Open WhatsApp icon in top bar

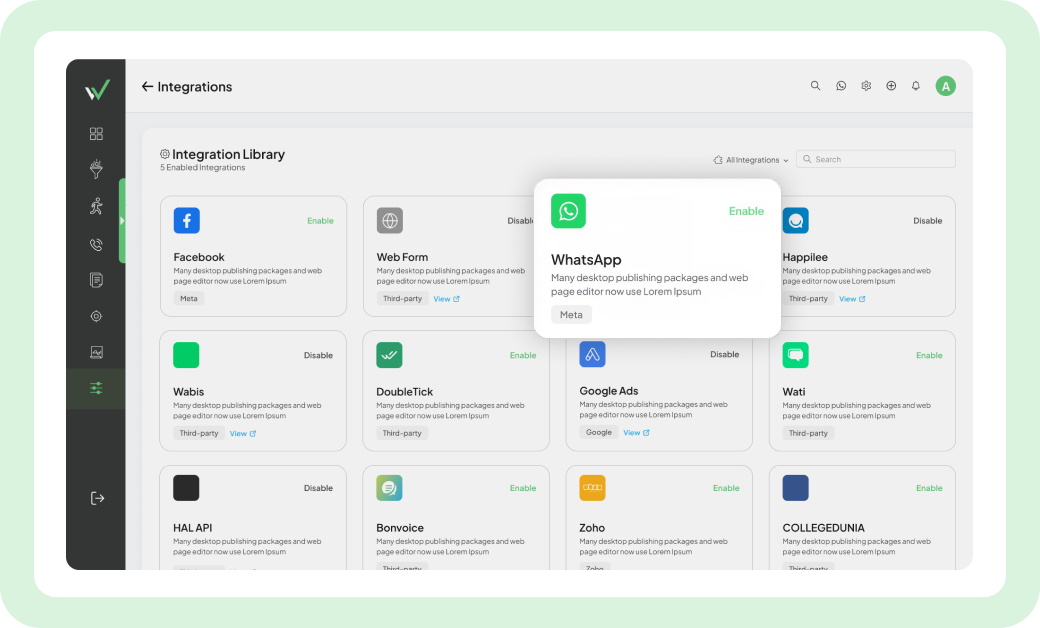pyautogui.click(x=841, y=86)
